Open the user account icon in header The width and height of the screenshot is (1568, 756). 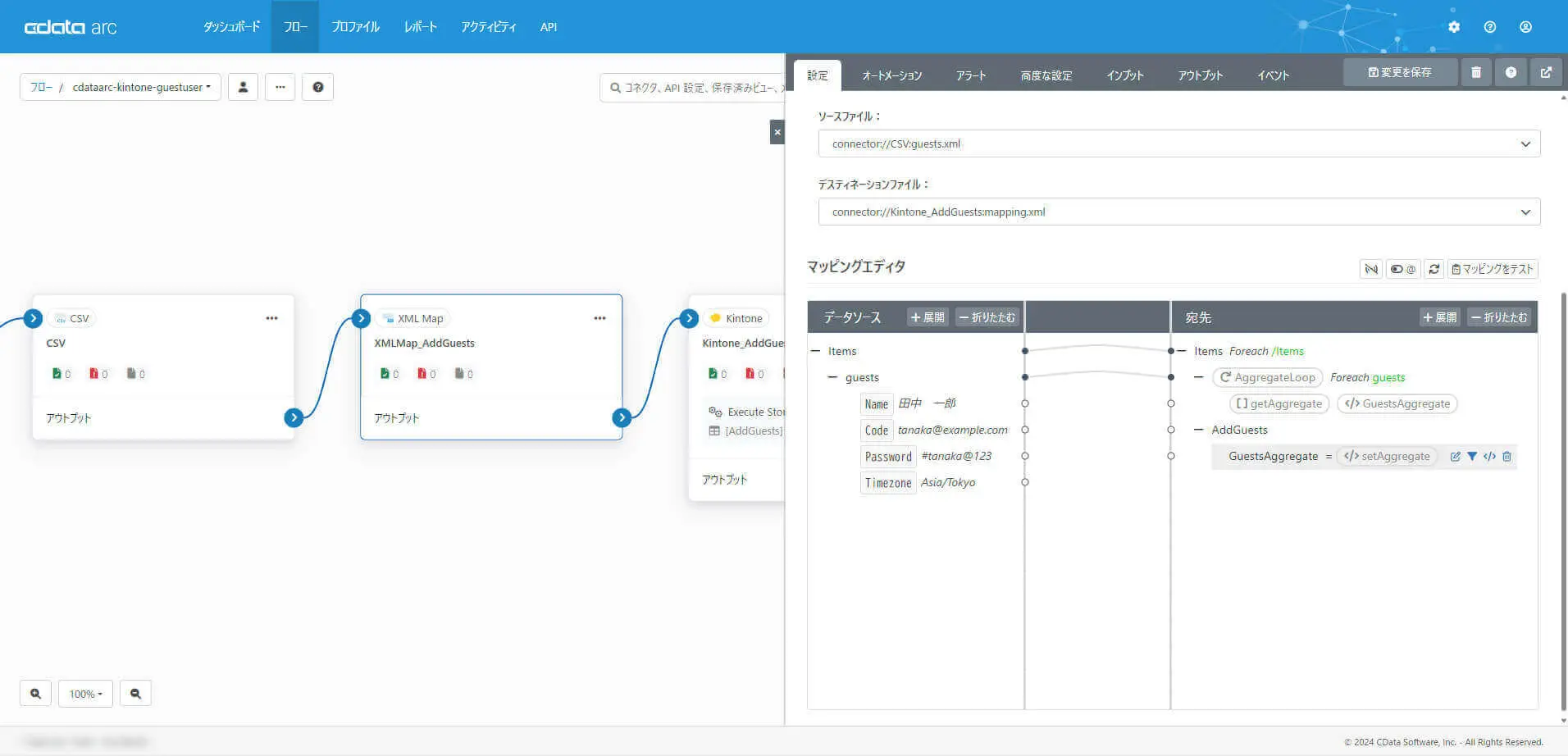(x=1525, y=27)
